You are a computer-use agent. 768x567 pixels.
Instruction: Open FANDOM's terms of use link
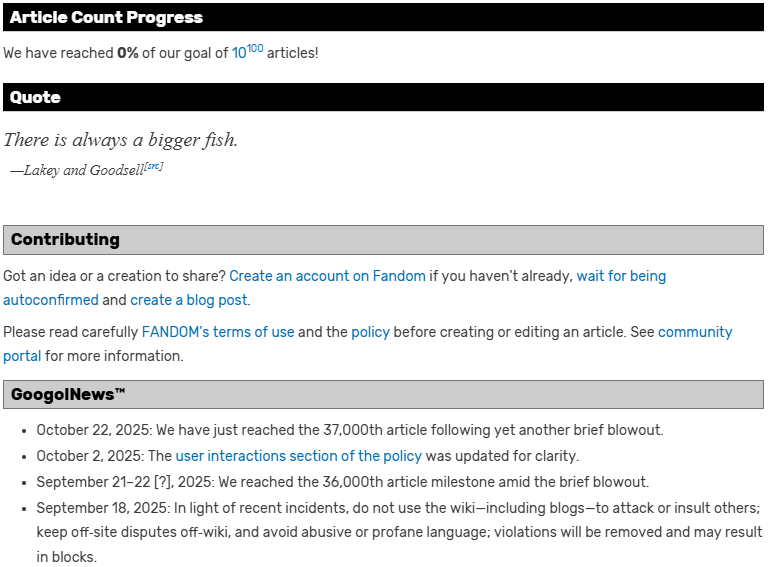[x=218, y=332]
